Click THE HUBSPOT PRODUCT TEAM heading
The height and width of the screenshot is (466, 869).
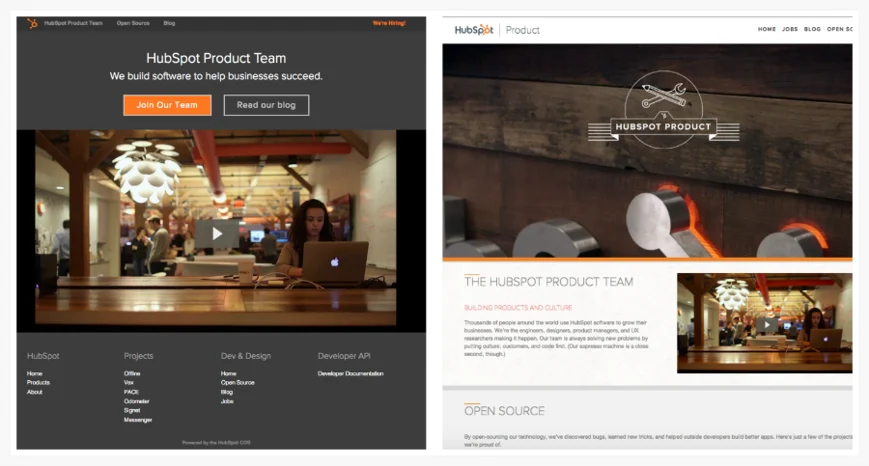549,281
